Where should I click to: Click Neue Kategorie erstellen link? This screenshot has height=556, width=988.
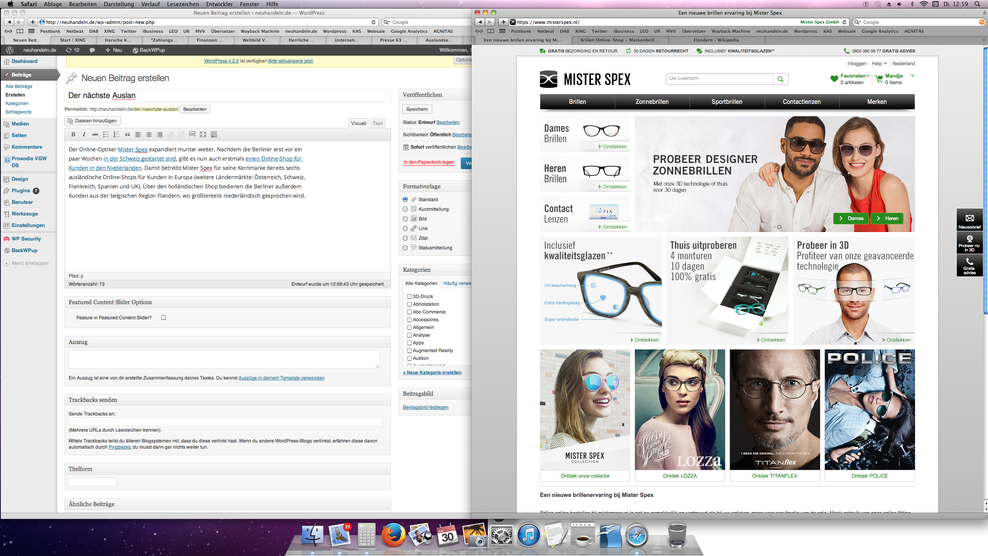[432, 373]
